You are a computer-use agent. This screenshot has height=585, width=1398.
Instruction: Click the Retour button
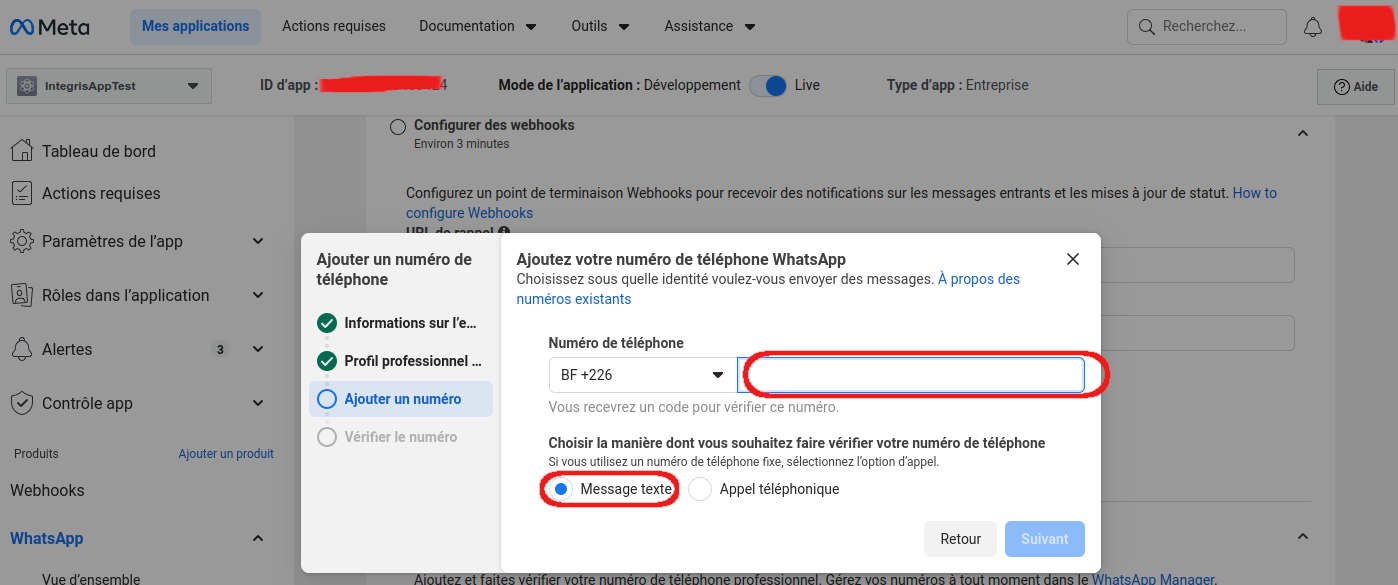[x=960, y=538]
